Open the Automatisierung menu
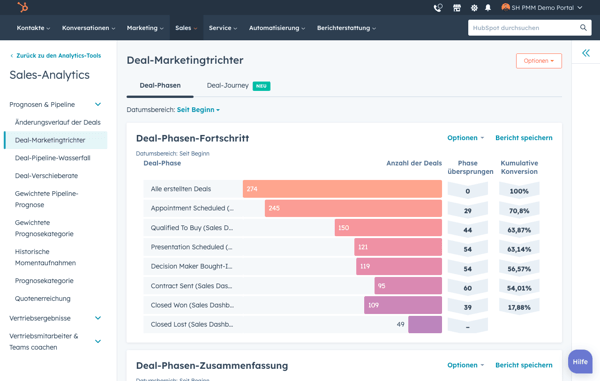This screenshot has height=381, width=600. (x=277, y=28)
